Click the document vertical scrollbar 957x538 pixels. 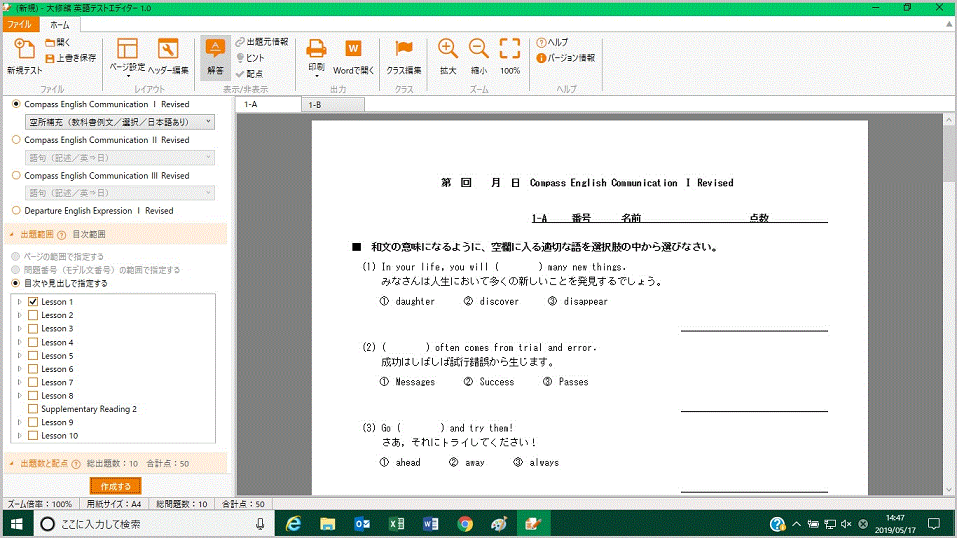click(949, 304)
